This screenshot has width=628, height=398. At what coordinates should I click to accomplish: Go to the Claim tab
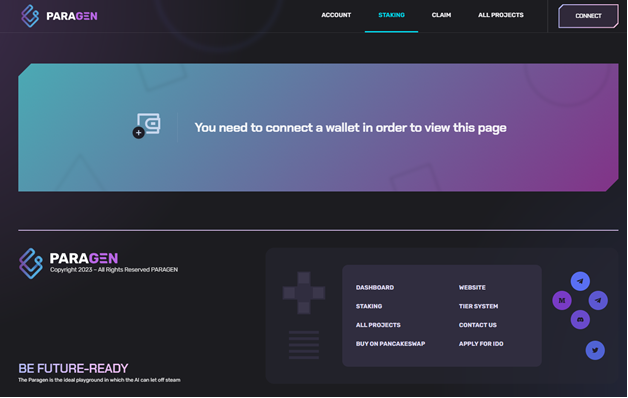441,15
